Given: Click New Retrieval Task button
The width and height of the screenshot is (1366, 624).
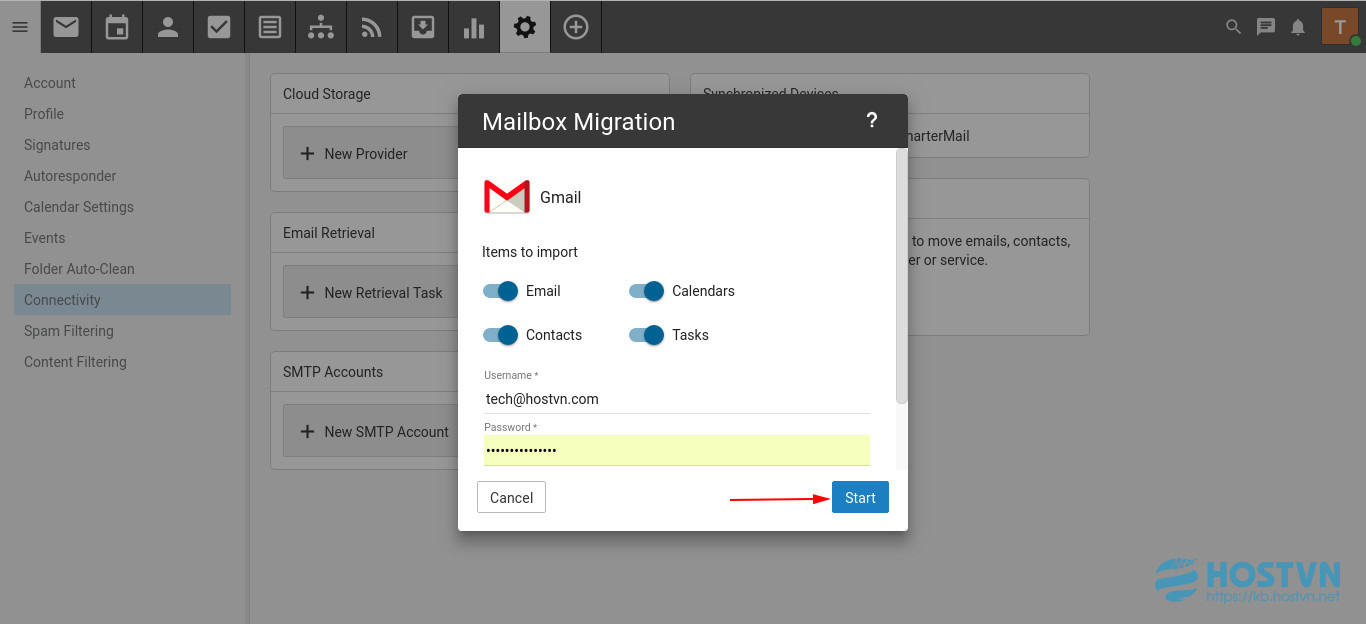Looking at the screenshot, I should pyautogui.click(x=370, y=292).
